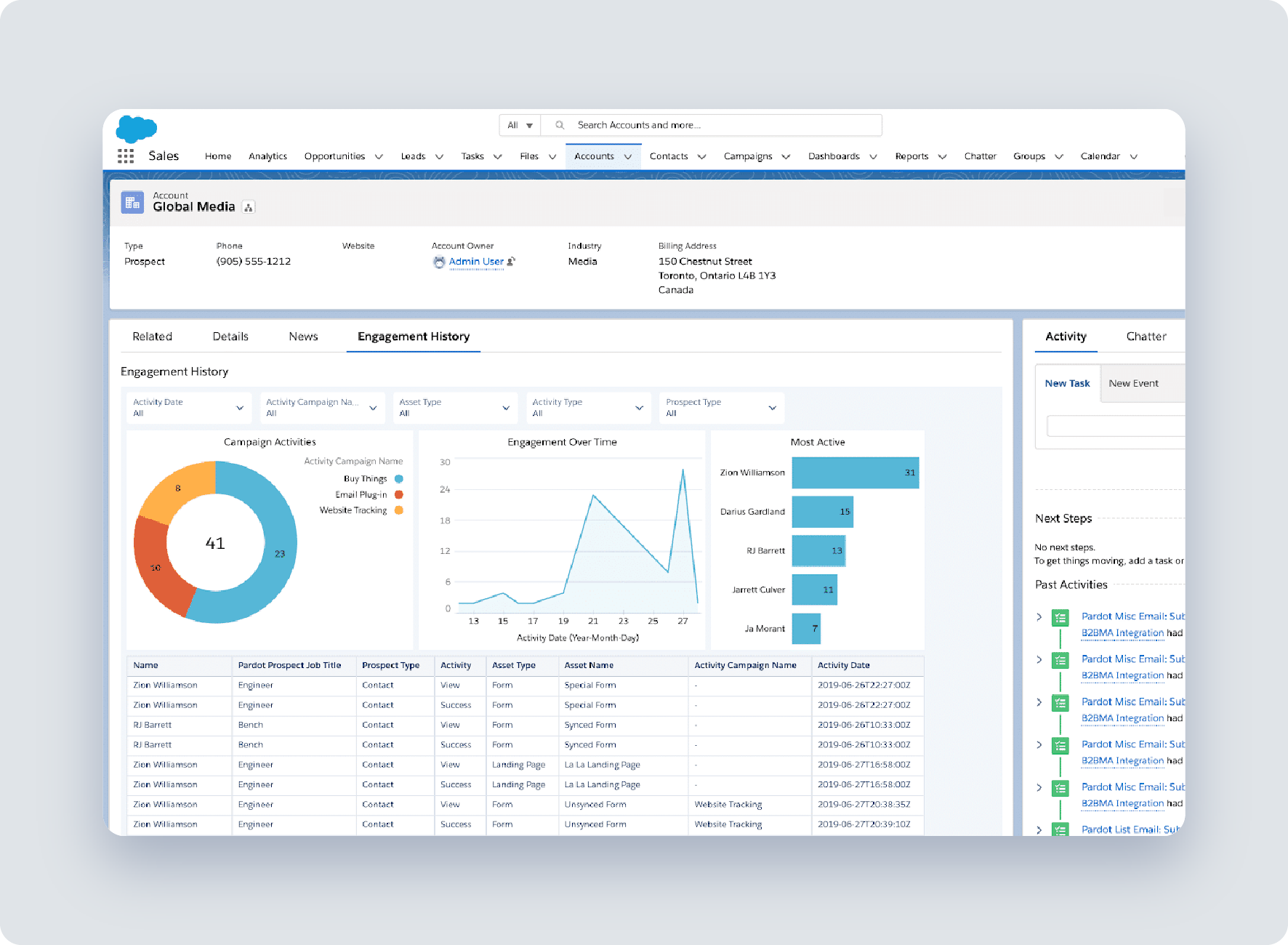The width and height of the screenshot is (1288, 945).
Task: Click the Account building icon in the header
Action: (132, 201)
